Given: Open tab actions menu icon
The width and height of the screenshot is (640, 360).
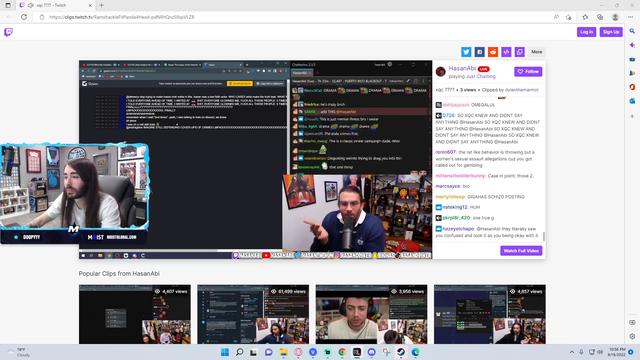Looking at the screenshot, I should click(x=8, y=5).
